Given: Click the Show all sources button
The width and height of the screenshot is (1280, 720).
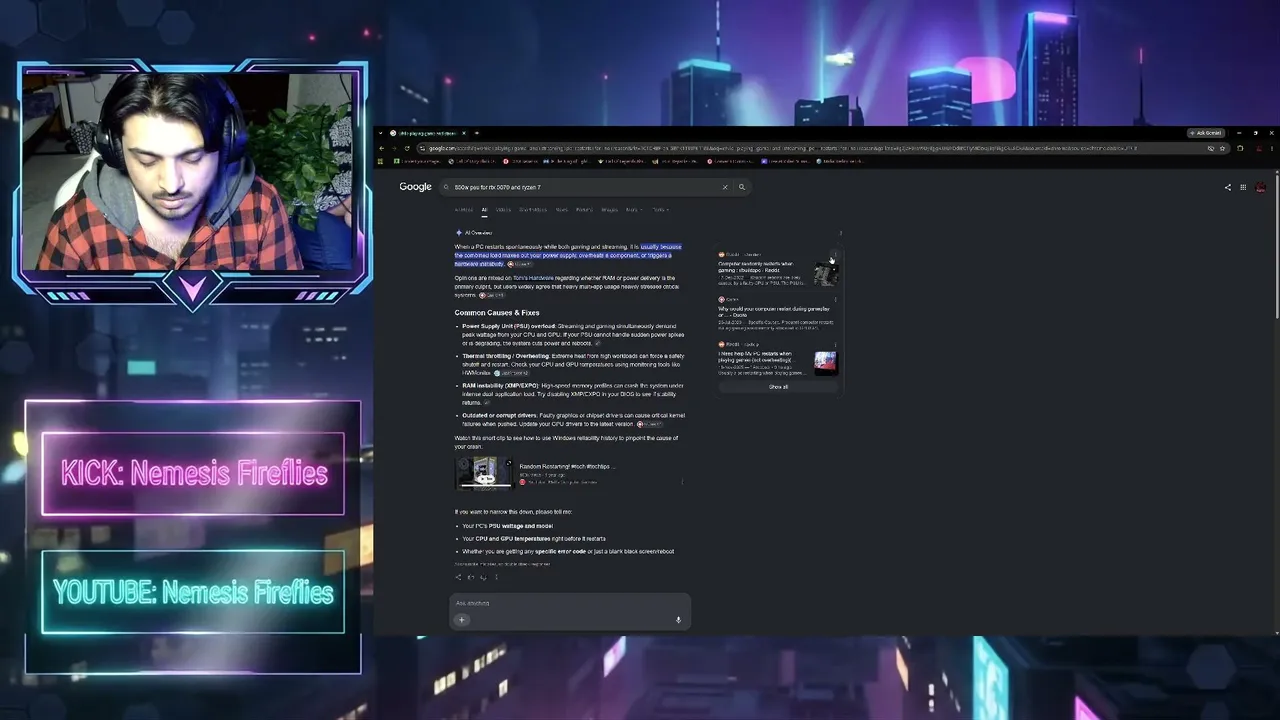Looking at the screenshot, I should coord(778,387).
